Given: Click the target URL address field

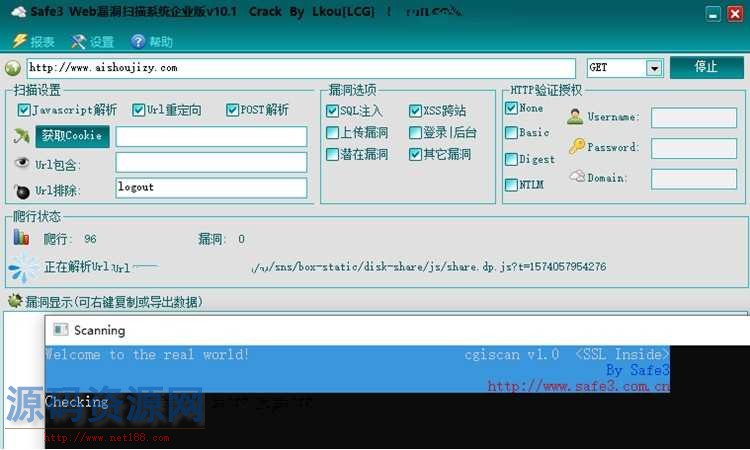Looking at the screenshot, I should [x=300, y=68].
